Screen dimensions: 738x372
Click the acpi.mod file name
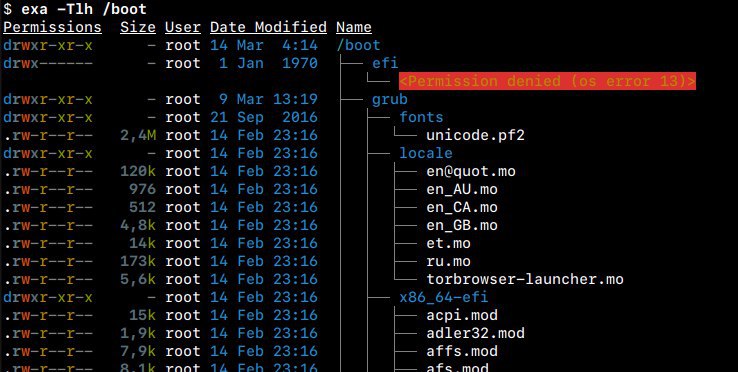point(462,315)
